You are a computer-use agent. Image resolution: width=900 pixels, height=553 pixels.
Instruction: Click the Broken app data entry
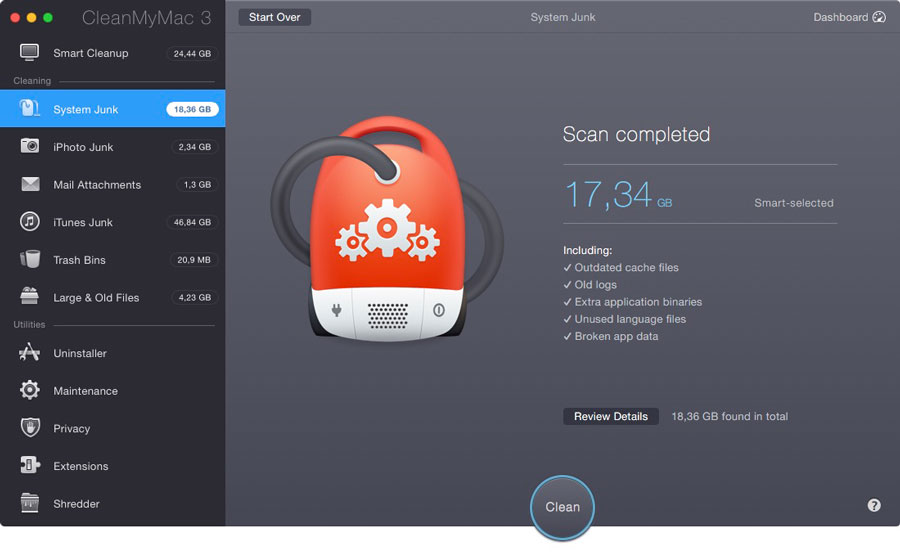[x=611, y=336]
